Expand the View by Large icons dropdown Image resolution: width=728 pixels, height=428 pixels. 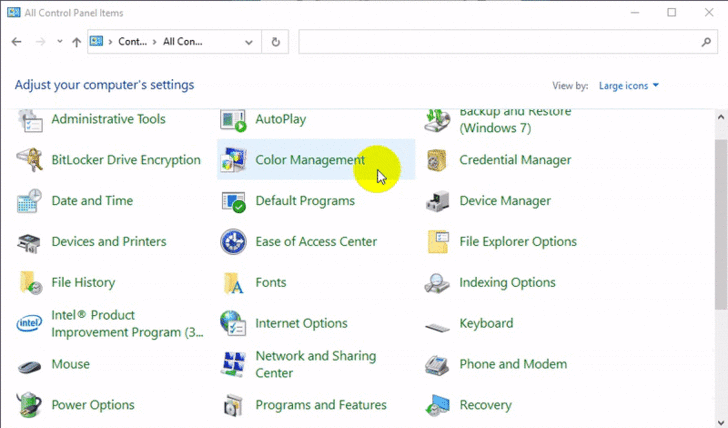click(629, 86)
